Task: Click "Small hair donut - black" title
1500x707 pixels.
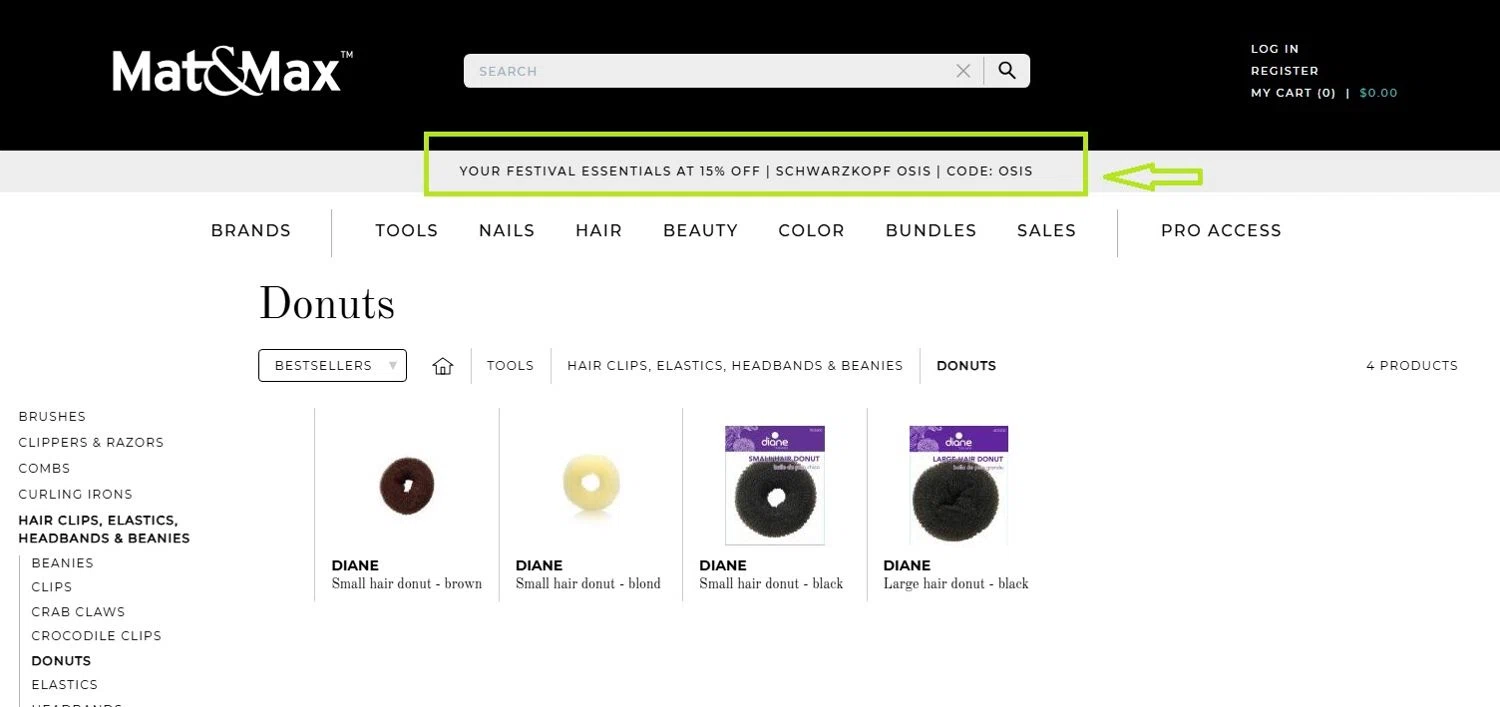Action: [x=771, y=584]
